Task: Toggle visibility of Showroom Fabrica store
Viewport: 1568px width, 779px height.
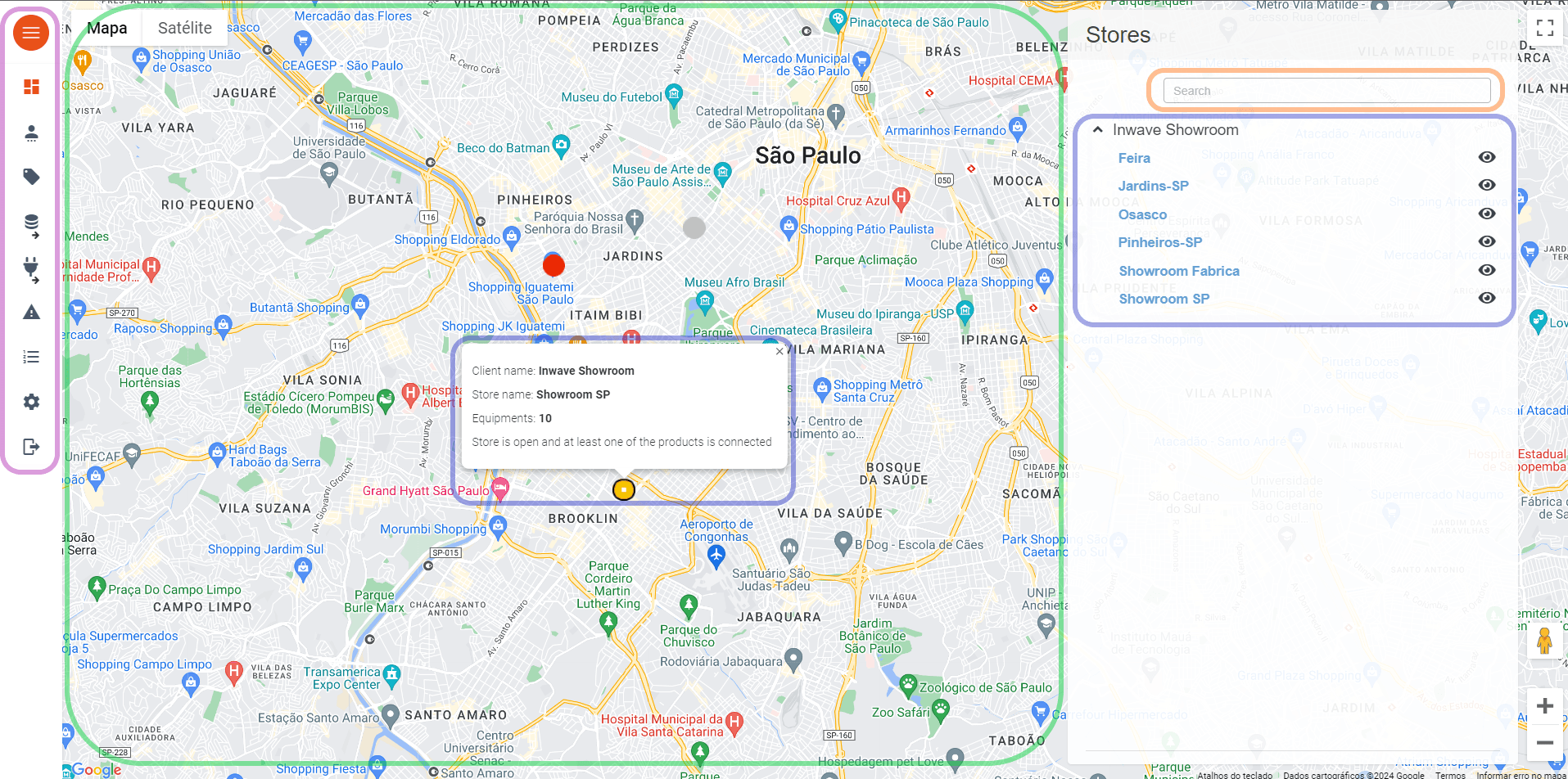Action: 1487,270
